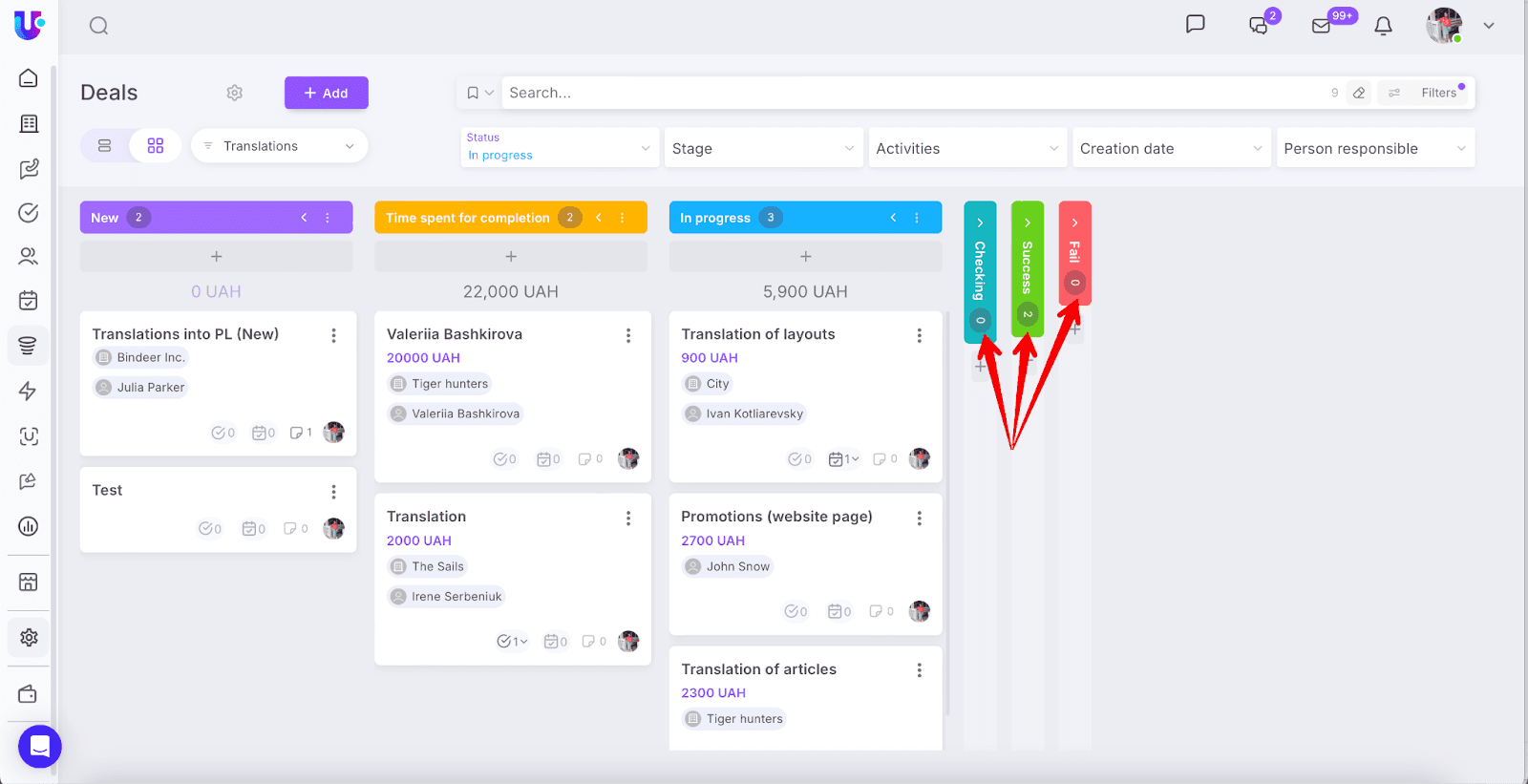This screenshot has width=1528, height=784.
Task: Open saved filters bookmark dropdown
Action: point(479,93)
